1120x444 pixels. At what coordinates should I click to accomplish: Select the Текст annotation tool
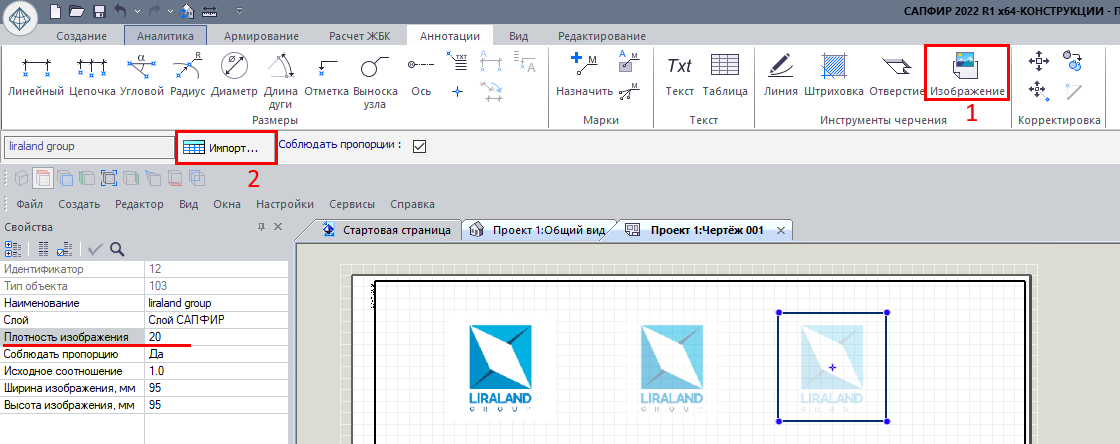[x=680, y=75]
